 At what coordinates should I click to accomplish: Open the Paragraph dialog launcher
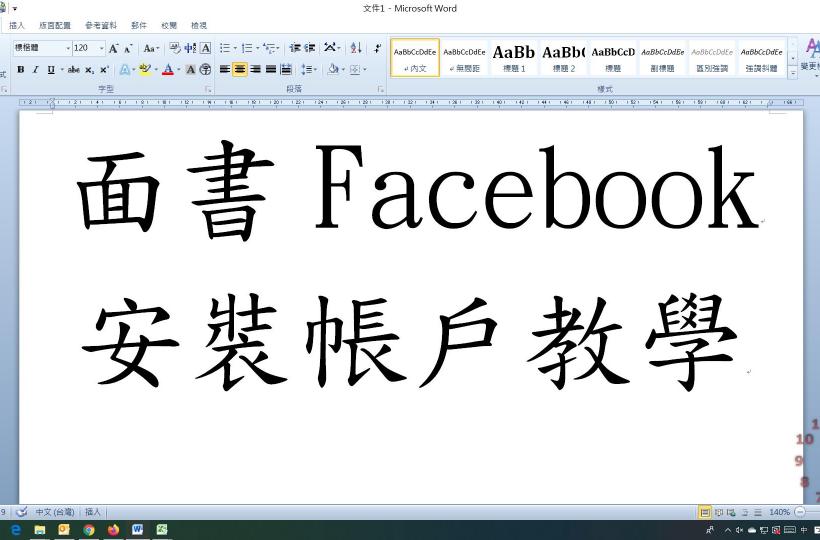click(x=380, y=90)
